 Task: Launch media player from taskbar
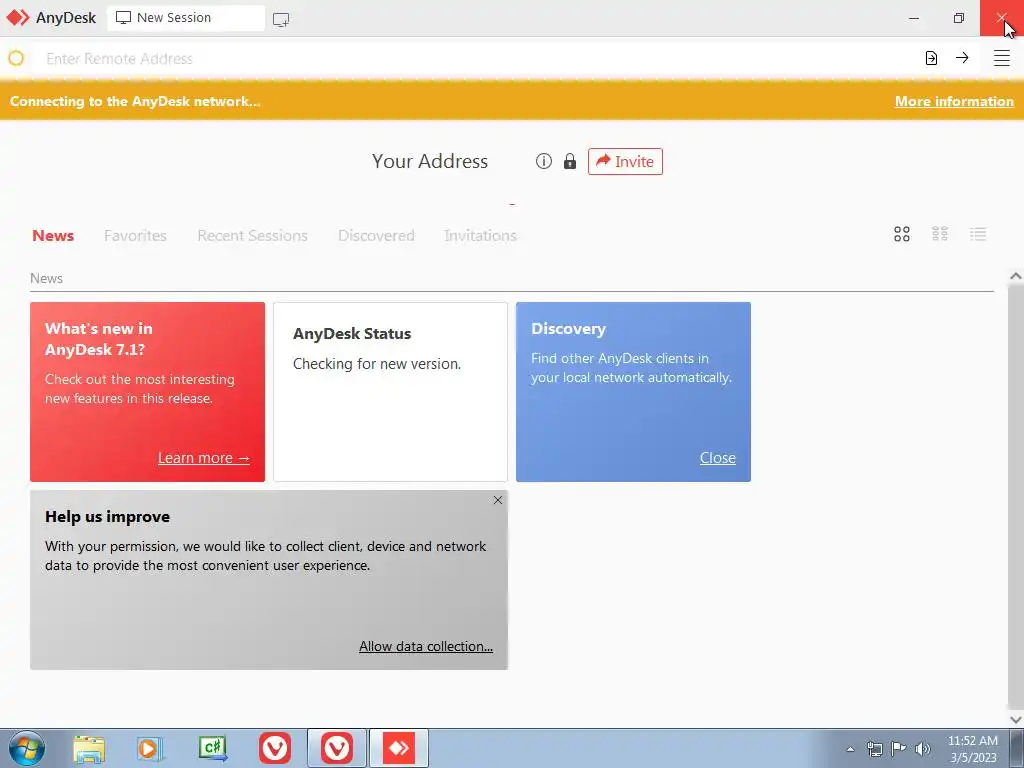(x=150, y=748)
